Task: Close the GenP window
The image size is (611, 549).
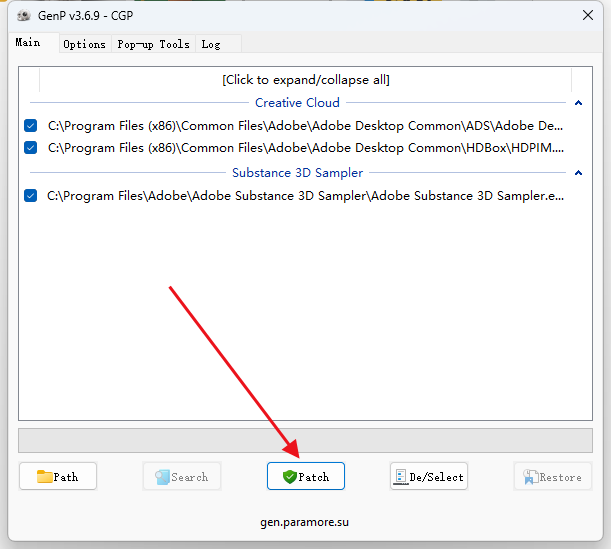Action: (x=588, y=16)
